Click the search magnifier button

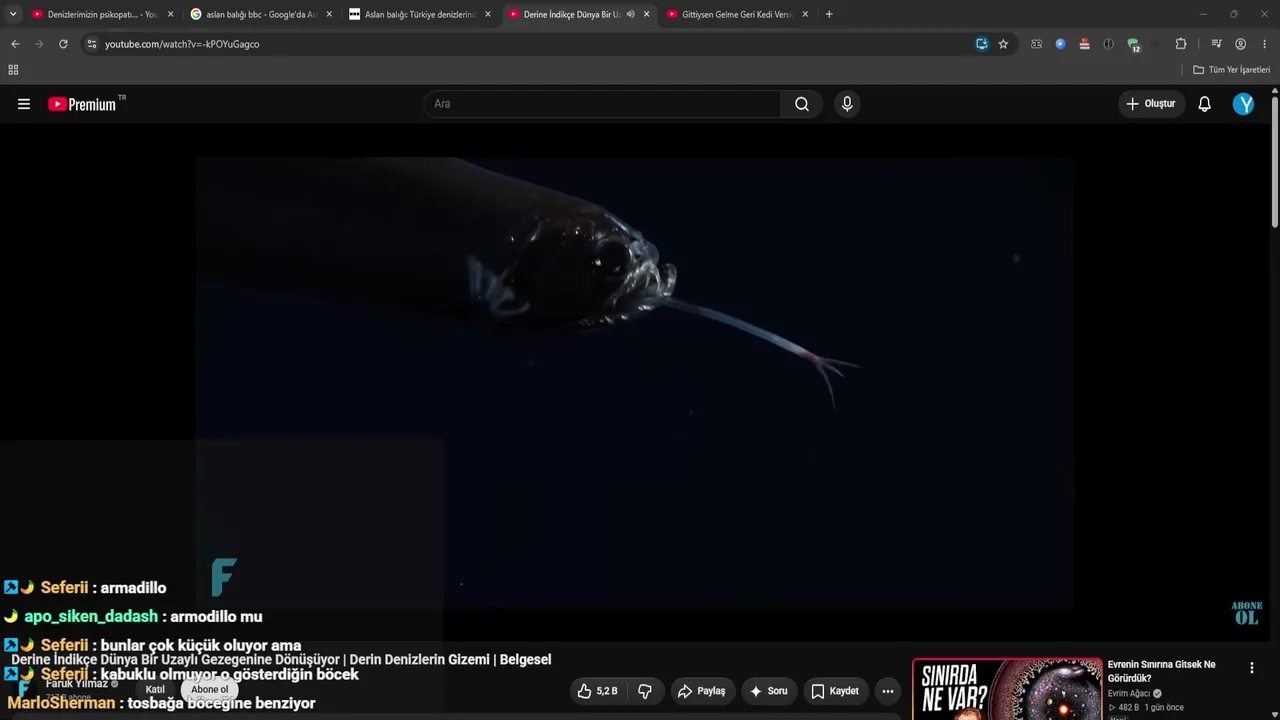(x=802, y=104)
